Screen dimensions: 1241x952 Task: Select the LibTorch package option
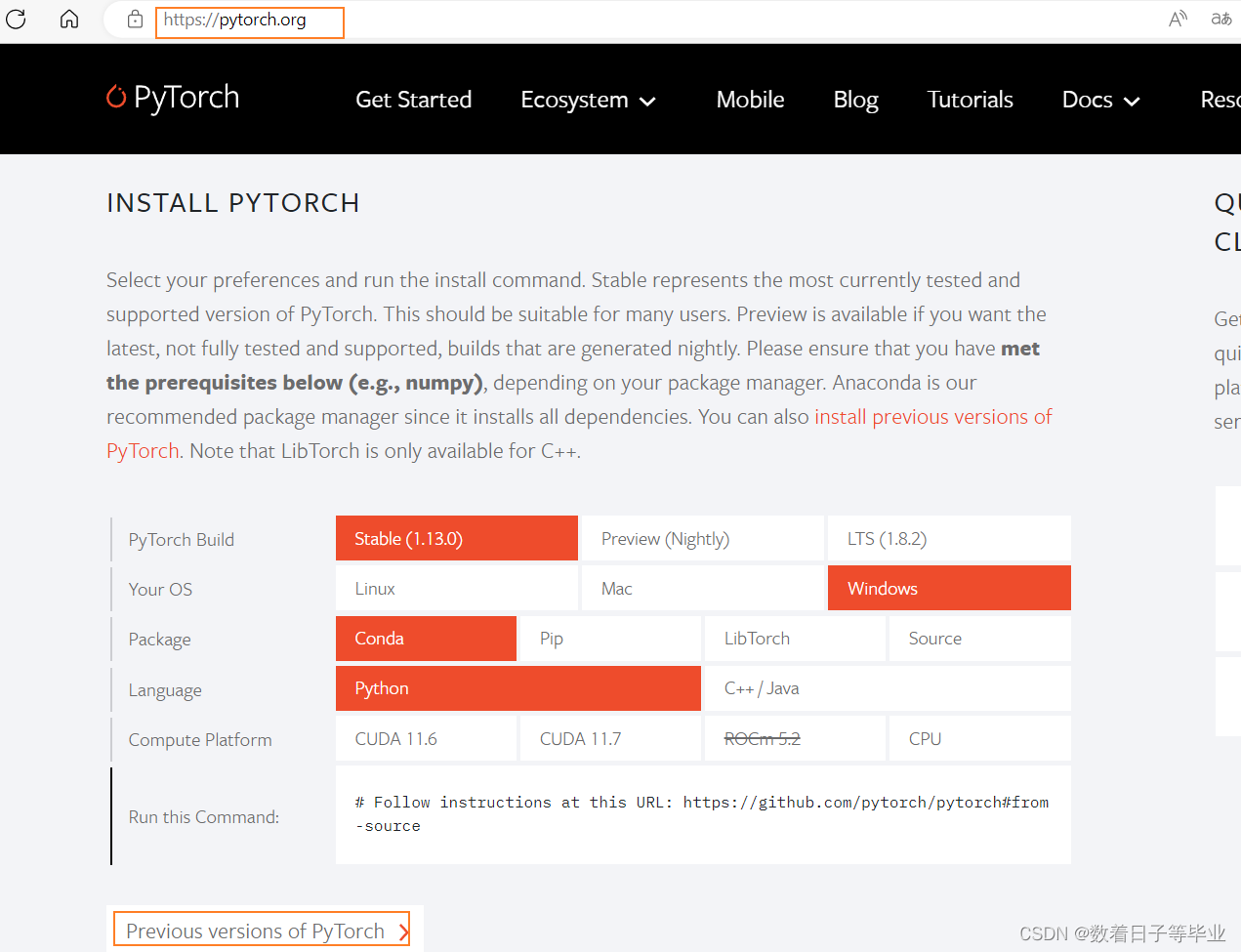pos(795,639)
